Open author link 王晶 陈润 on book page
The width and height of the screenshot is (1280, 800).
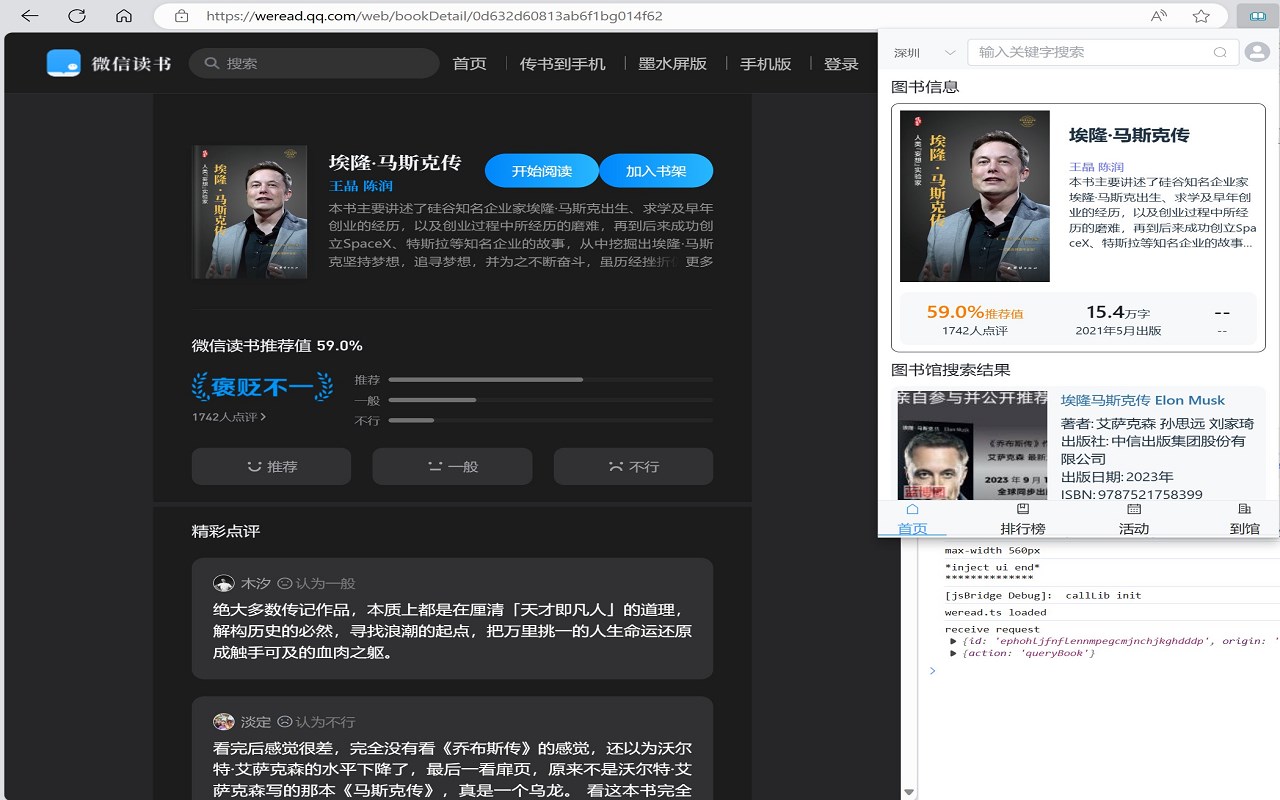[x=361, y=186]
